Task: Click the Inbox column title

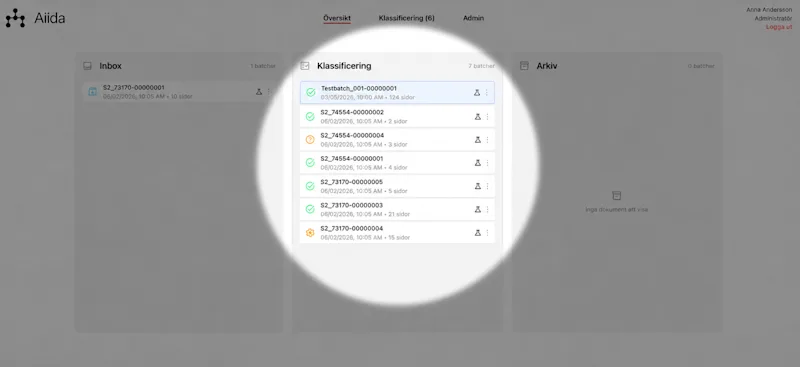Action: click(x=111, y=66)
